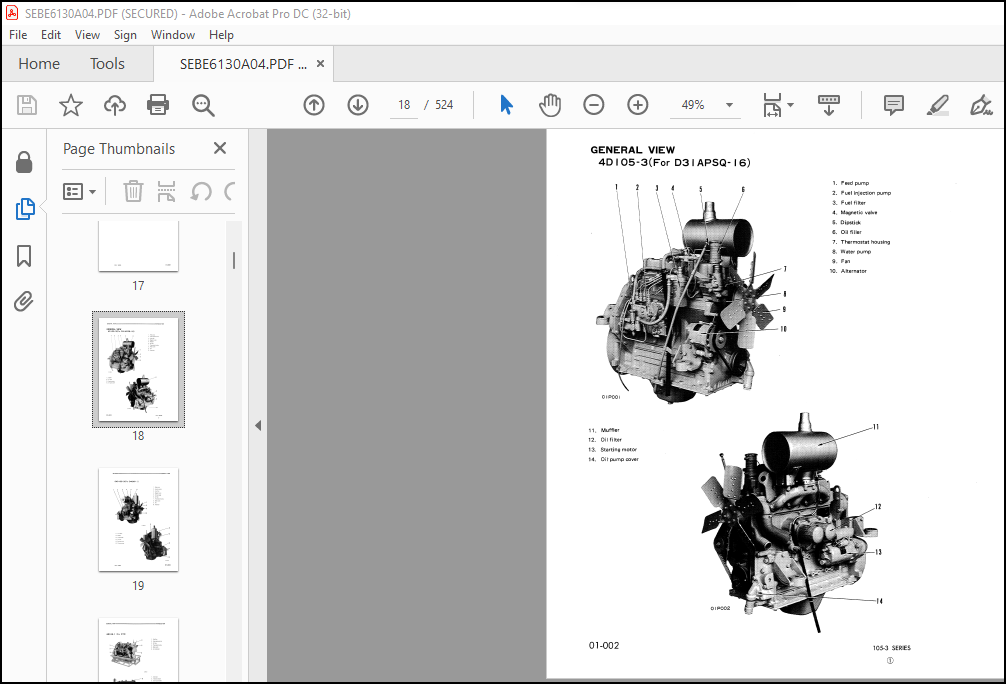Open the Attachments paperclip panel
The height and width of the screenshot is (684, 1006).
point(24,301)
